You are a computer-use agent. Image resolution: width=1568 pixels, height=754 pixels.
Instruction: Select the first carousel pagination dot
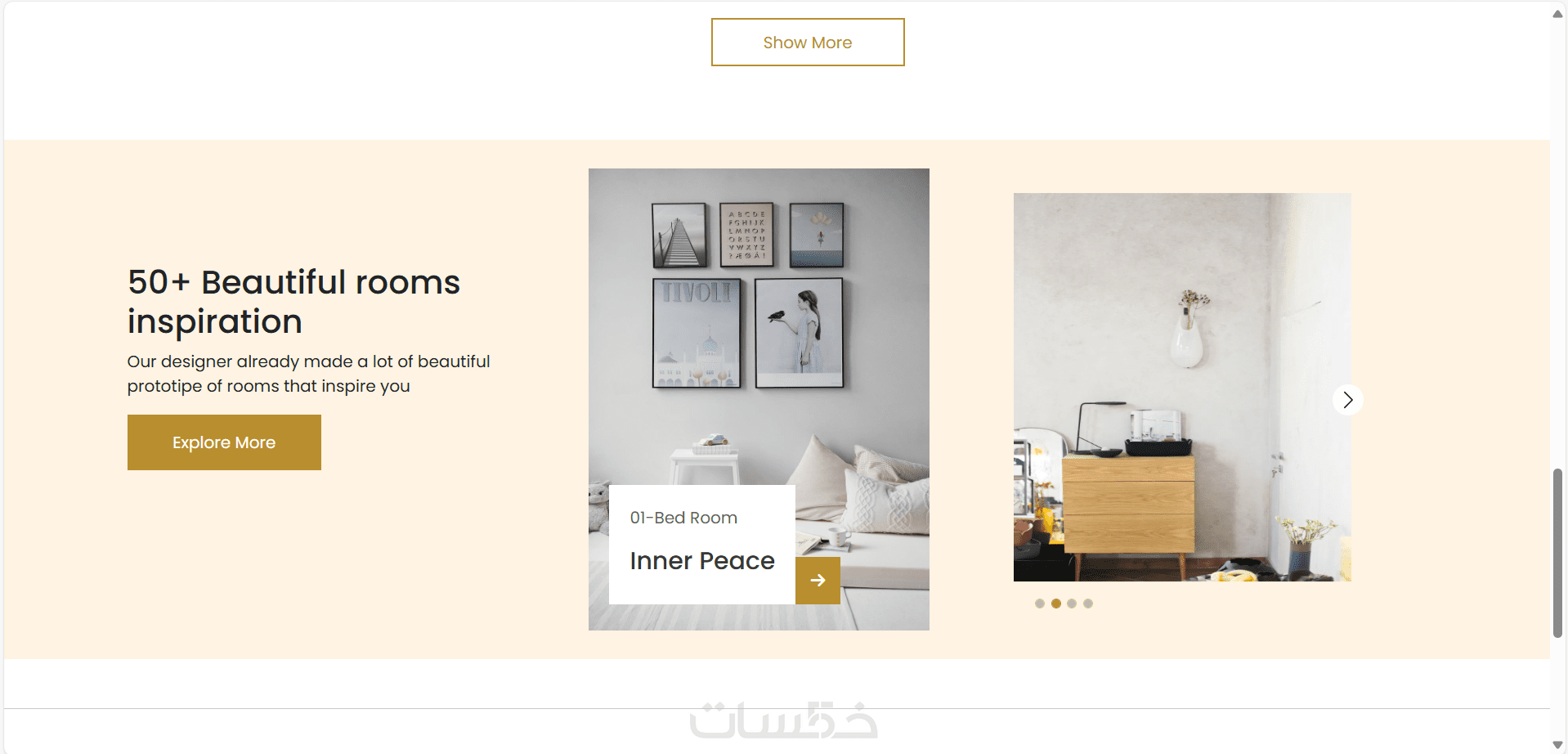[1040, 604]
